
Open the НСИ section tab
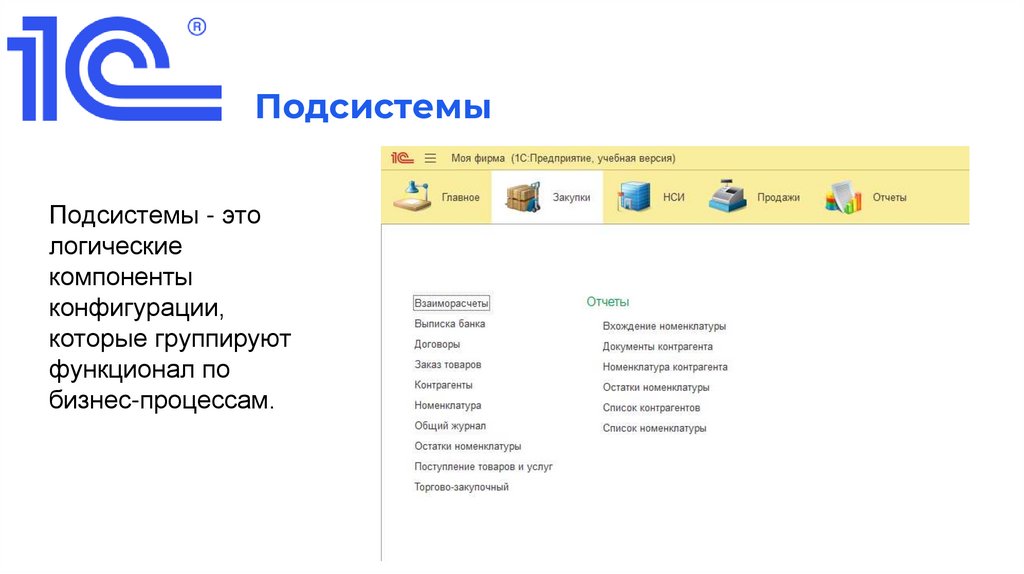(650, 197)
